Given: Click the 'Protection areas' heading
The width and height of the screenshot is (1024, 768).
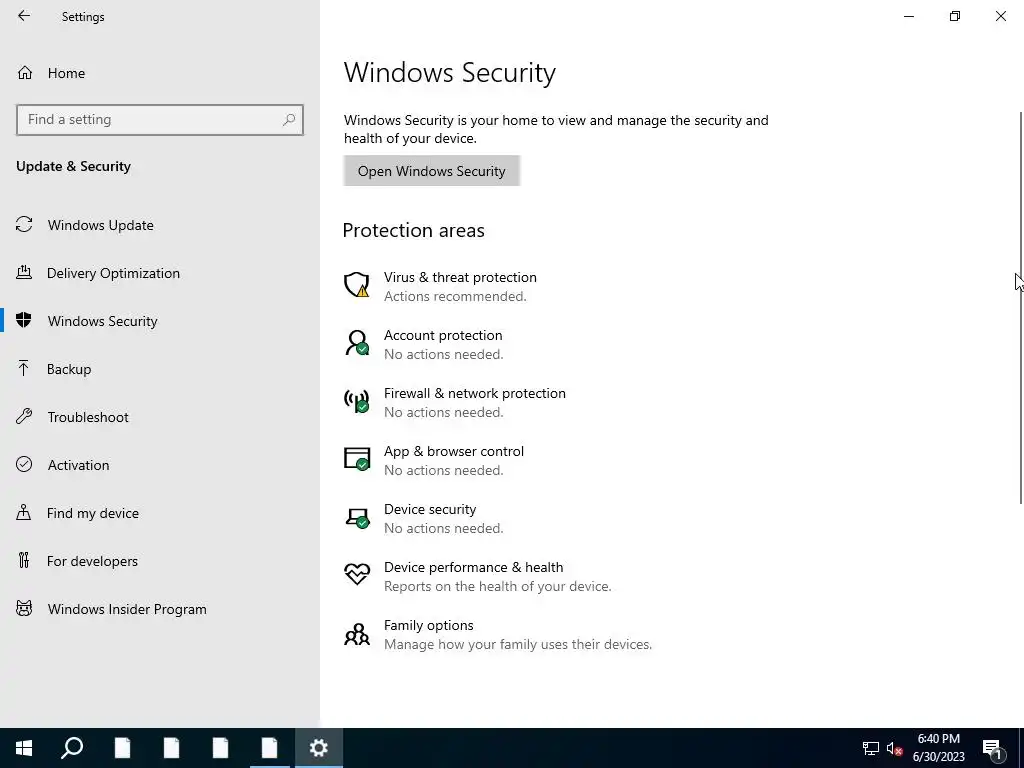Looking at the screenshot, I should tap(413, 231).
